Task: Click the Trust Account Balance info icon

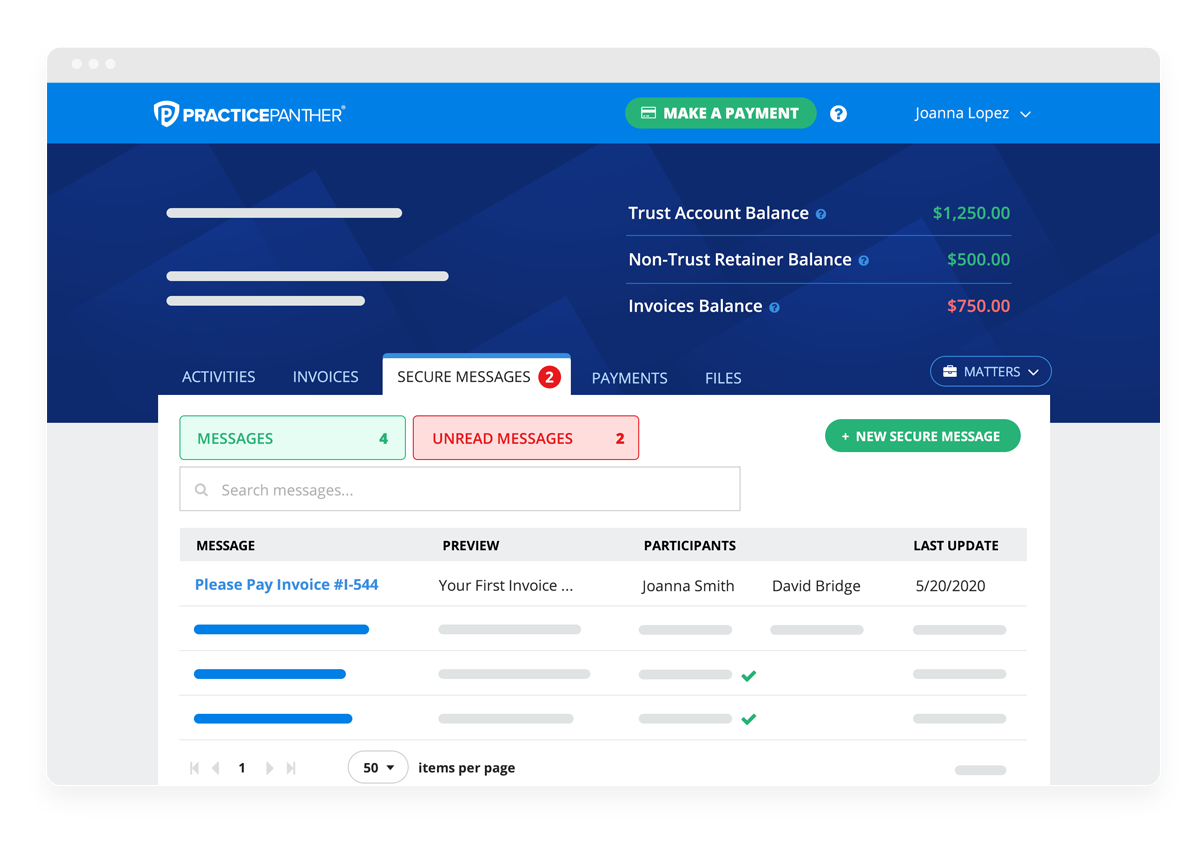Action: pos(822,213)
